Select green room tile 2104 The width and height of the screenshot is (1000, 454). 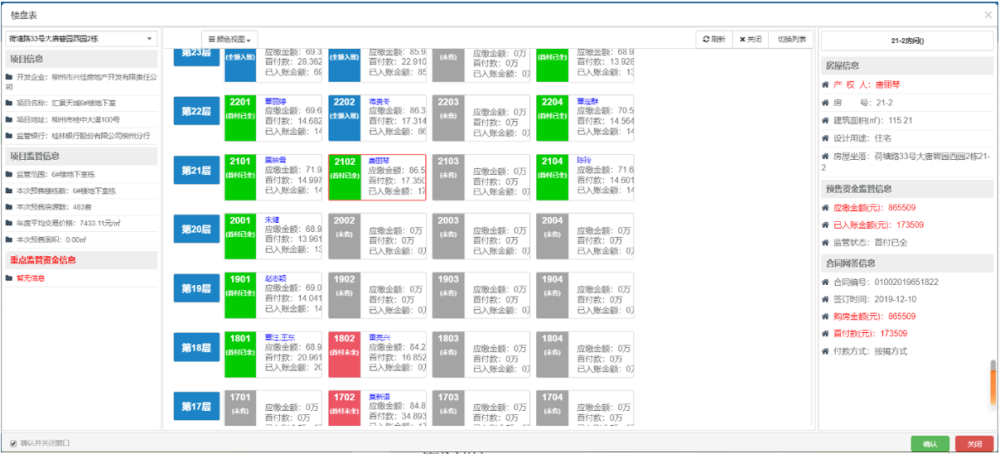[552, 177]
